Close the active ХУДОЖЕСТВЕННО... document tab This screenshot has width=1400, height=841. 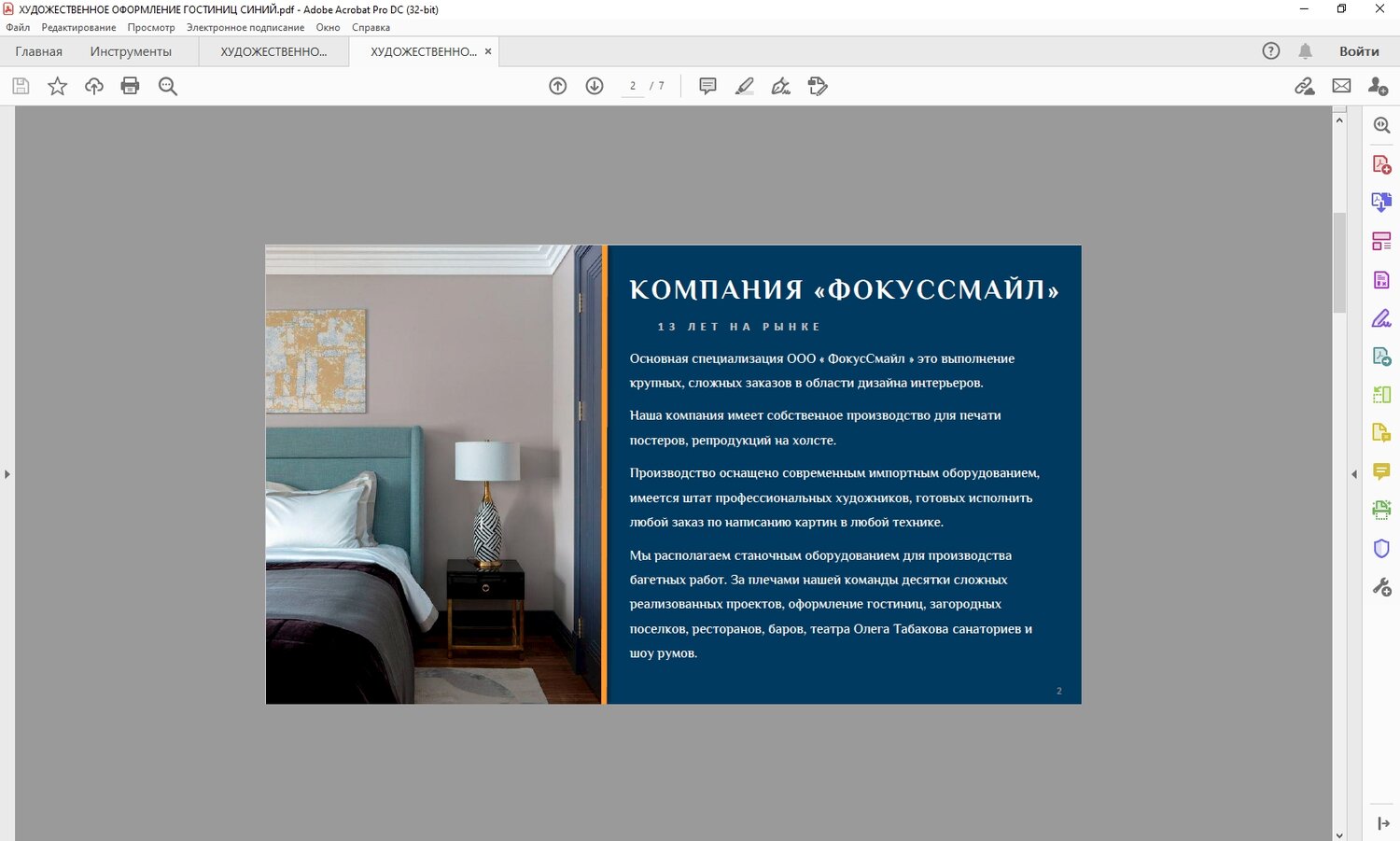pos(488,51)
